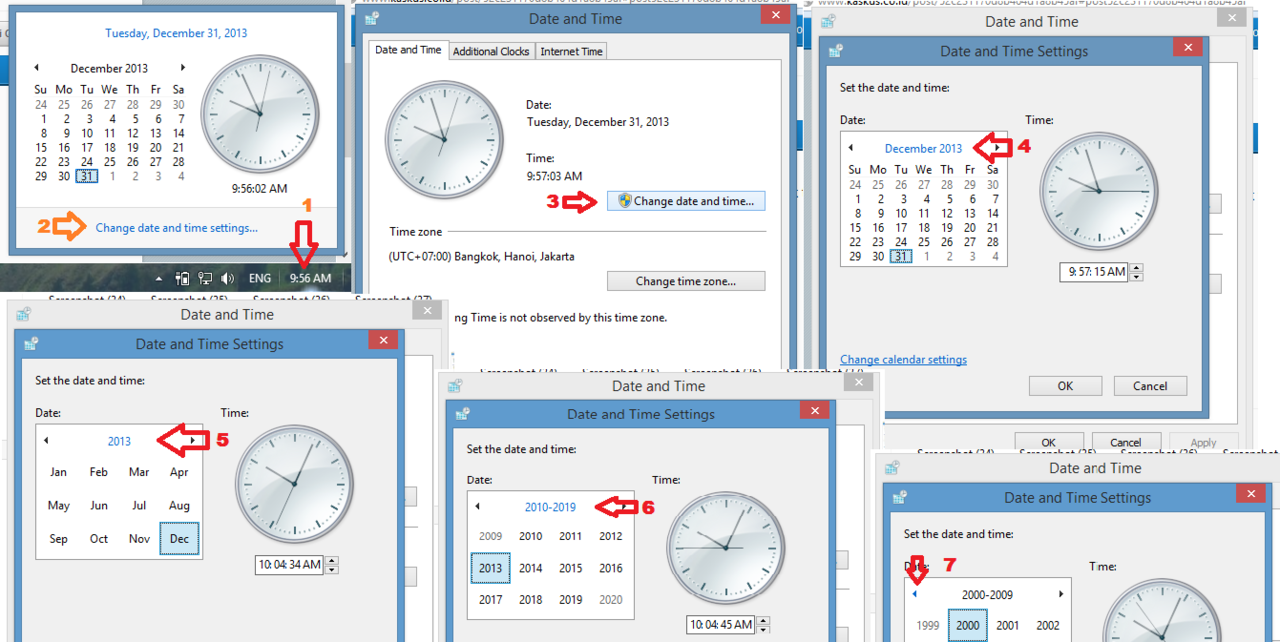The width and height of the screenshot is (1280, 642).
Task: Click 'December 2013' title in calendar flyout
Action: [109, 69]
